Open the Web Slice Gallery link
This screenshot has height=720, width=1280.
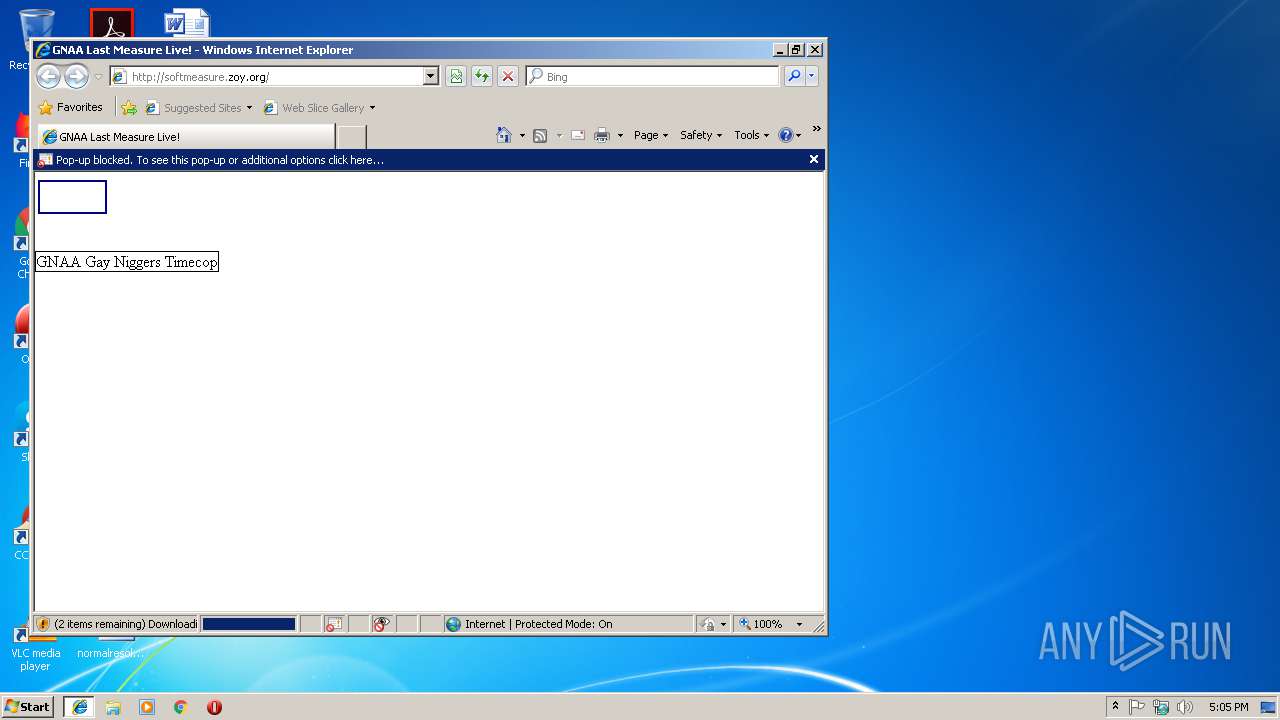314,108
